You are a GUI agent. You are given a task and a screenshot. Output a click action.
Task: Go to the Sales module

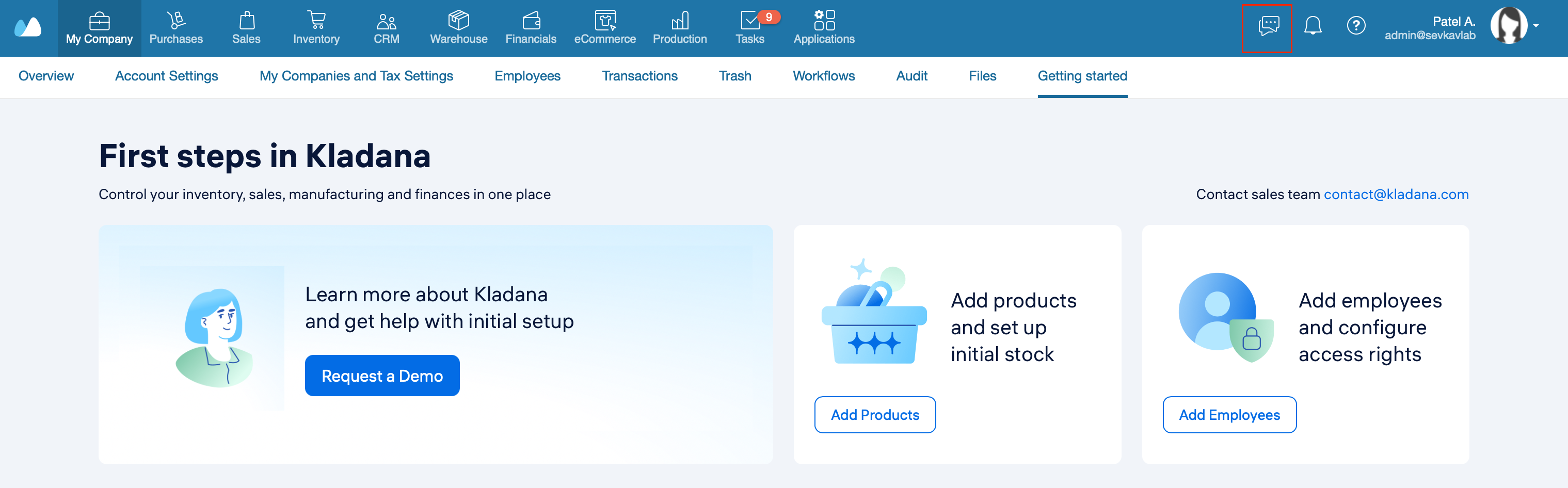[246, 28]
